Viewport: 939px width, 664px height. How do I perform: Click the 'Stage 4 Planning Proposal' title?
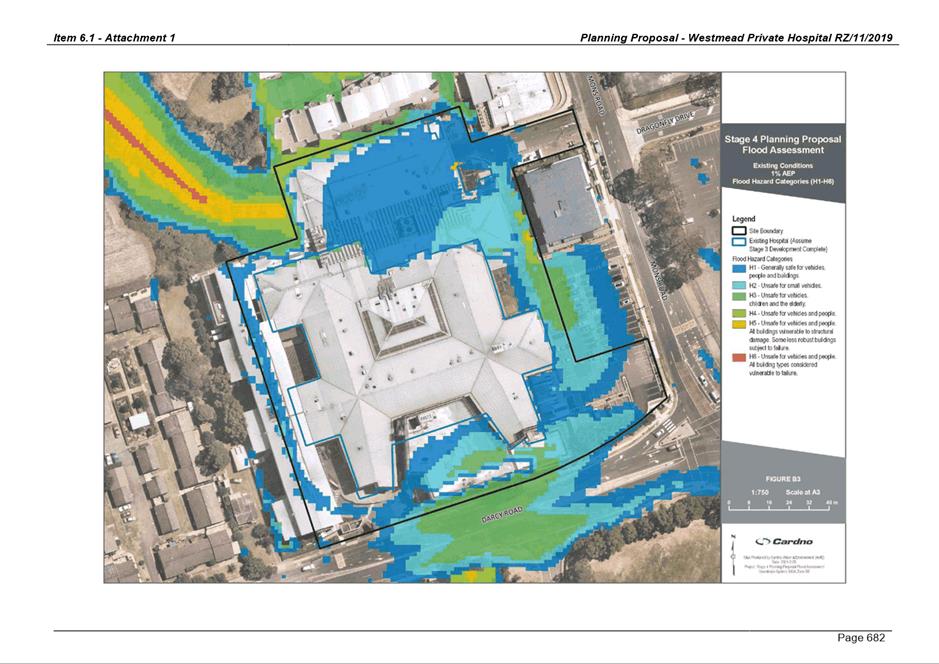point(782,139)
